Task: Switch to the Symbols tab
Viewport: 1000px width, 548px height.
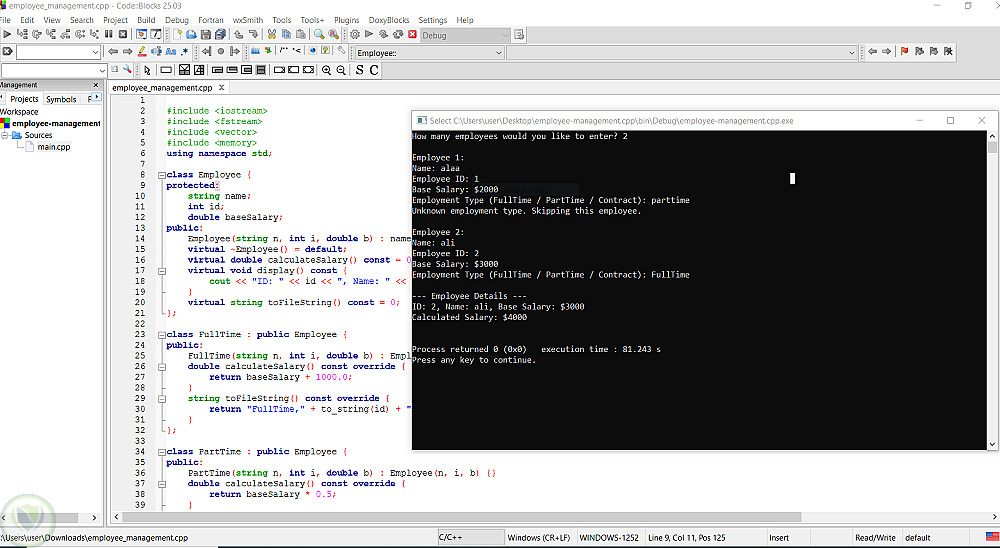Action: [61, 99]
